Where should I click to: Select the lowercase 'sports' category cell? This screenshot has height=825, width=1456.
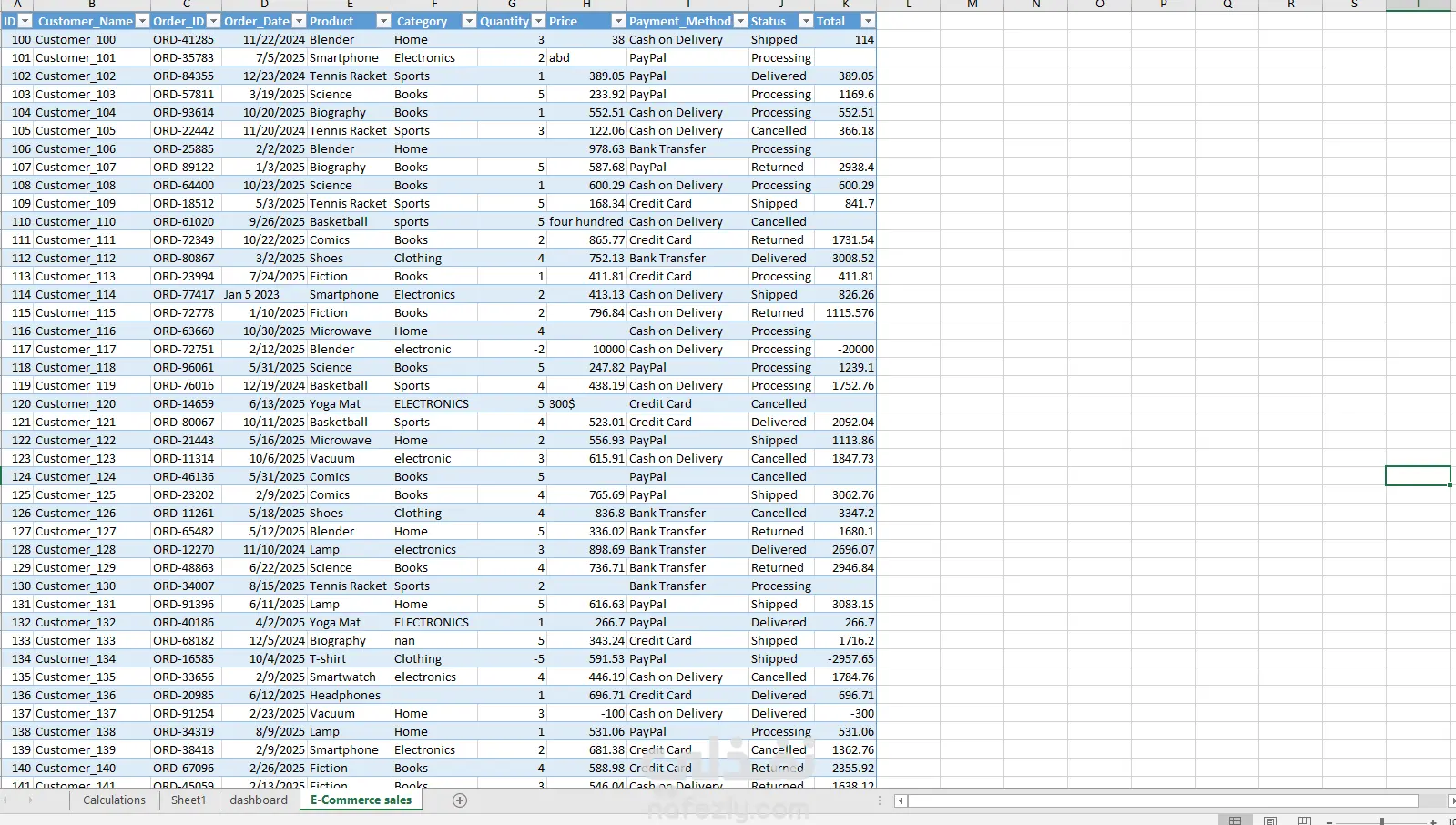[434, 221]
